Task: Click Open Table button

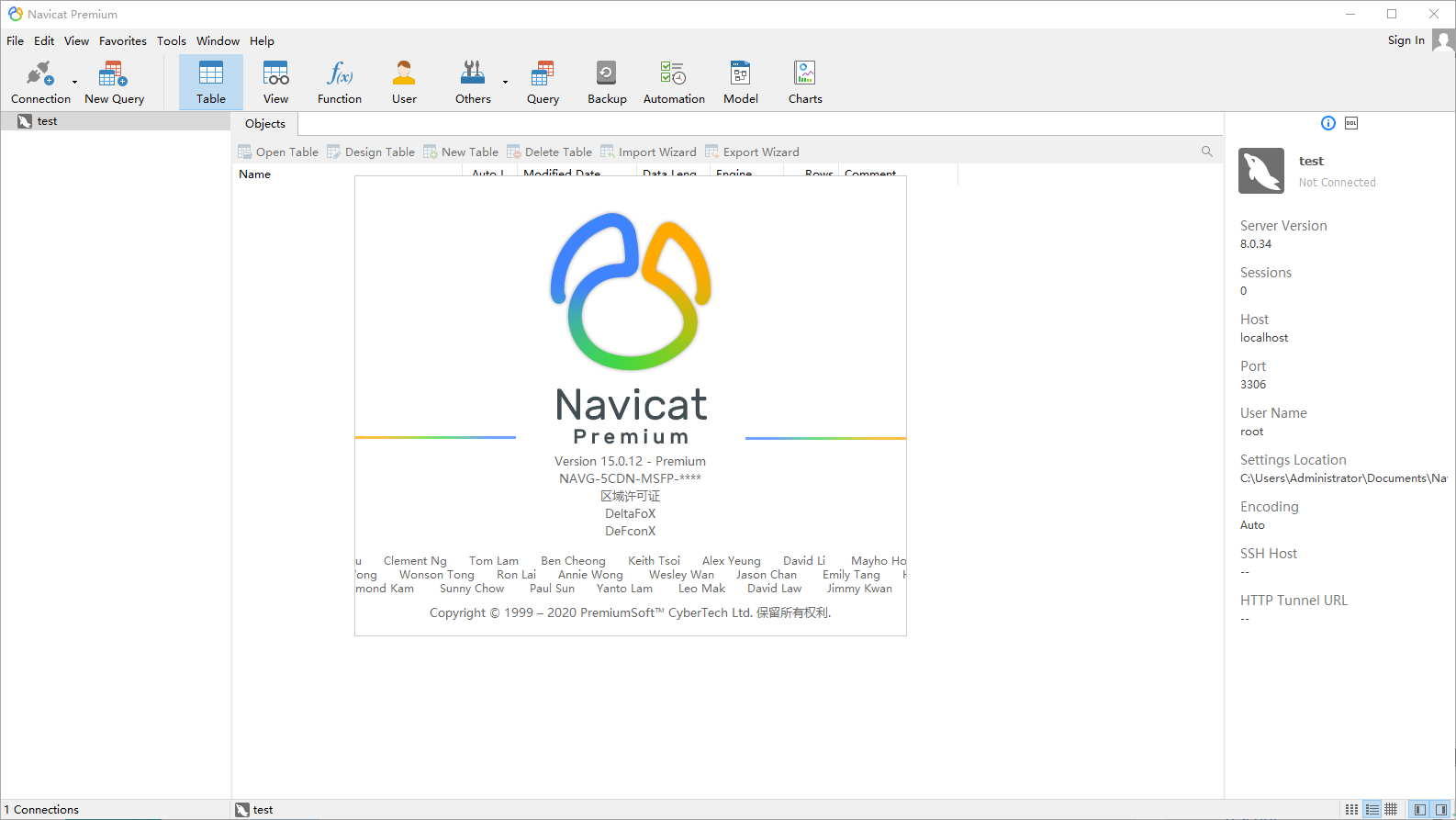Action: [278, 152]
